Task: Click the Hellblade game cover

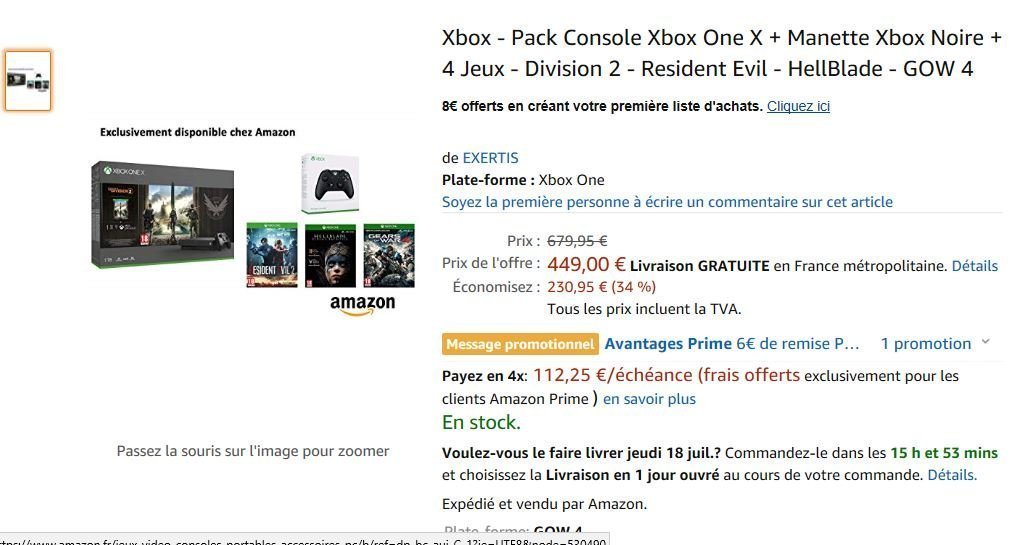Action: pos(330,256)
